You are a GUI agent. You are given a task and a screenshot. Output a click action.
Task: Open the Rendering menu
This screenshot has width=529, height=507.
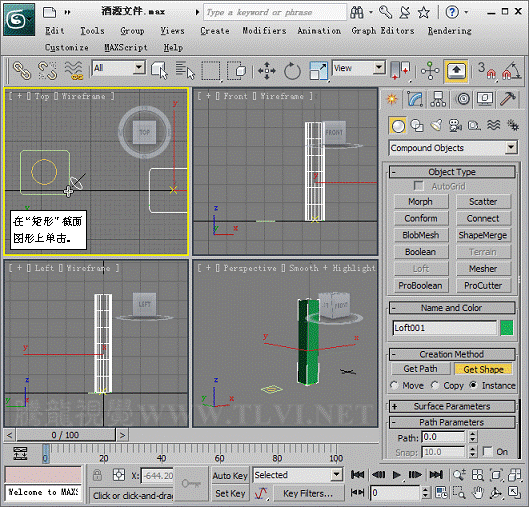[450, 31]
